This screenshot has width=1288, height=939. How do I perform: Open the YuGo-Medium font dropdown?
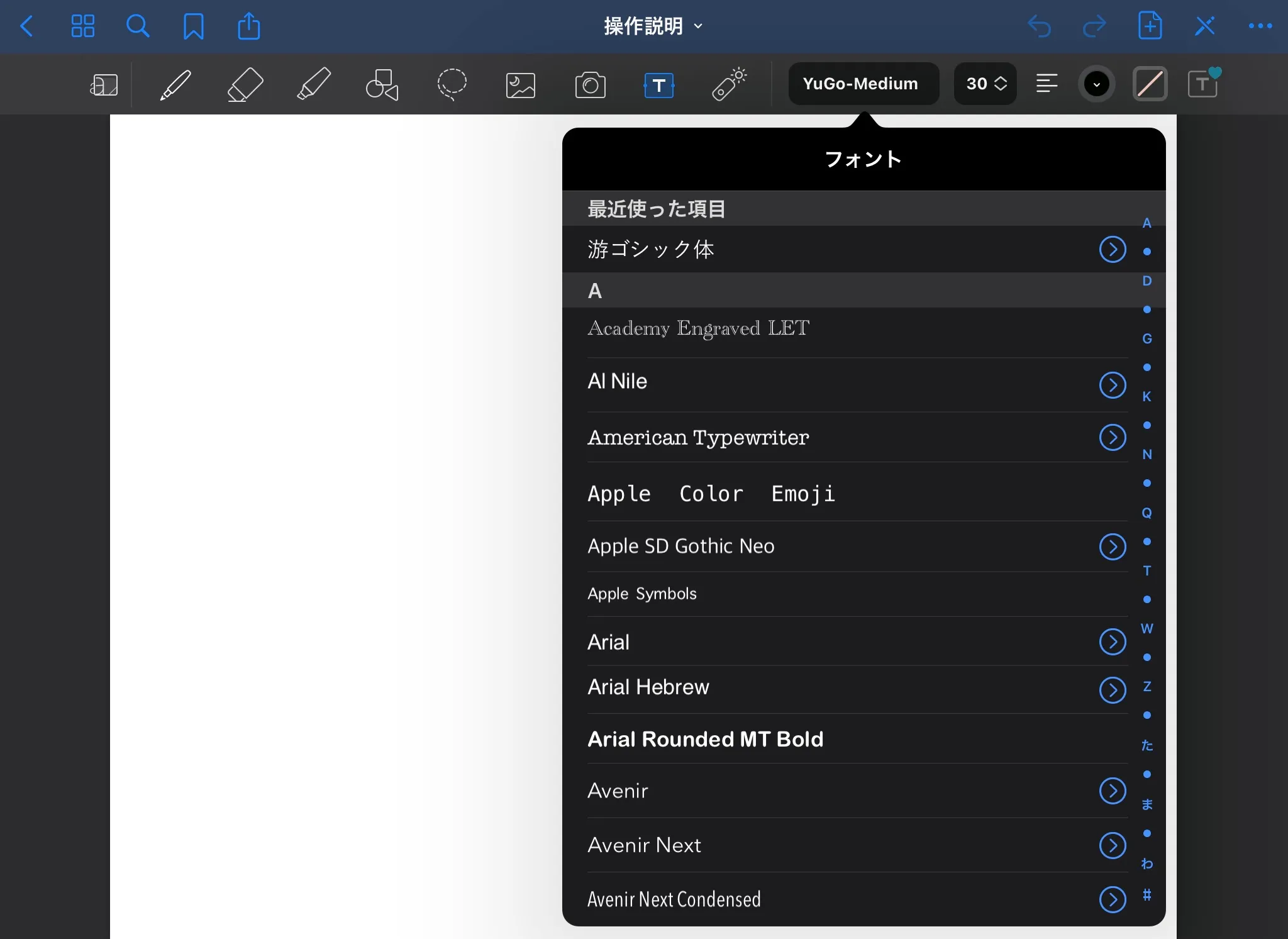click(863, 84)
